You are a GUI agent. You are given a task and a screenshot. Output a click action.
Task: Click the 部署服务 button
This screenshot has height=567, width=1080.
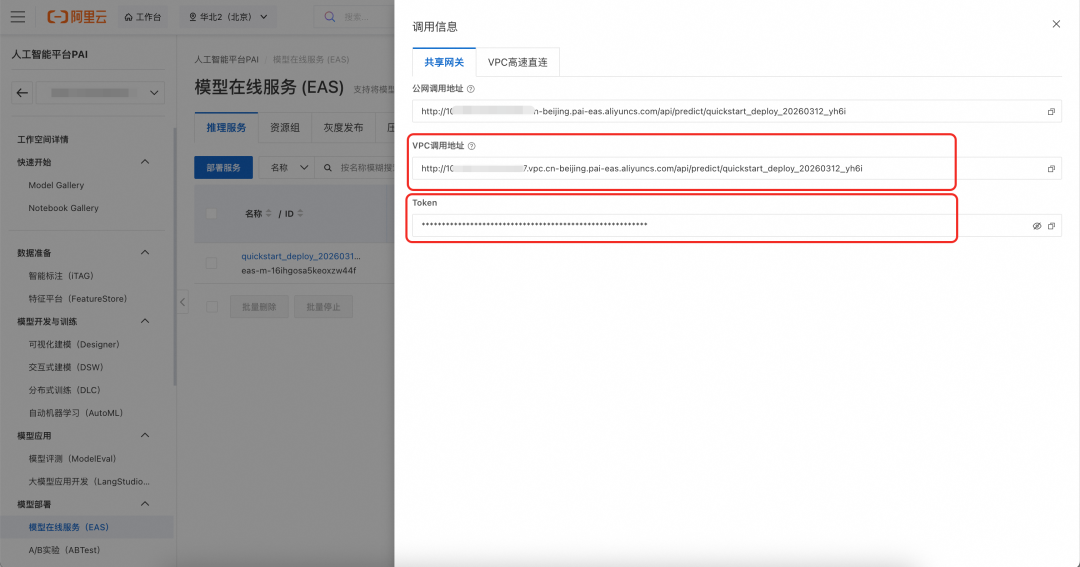(x=223, y=167)
